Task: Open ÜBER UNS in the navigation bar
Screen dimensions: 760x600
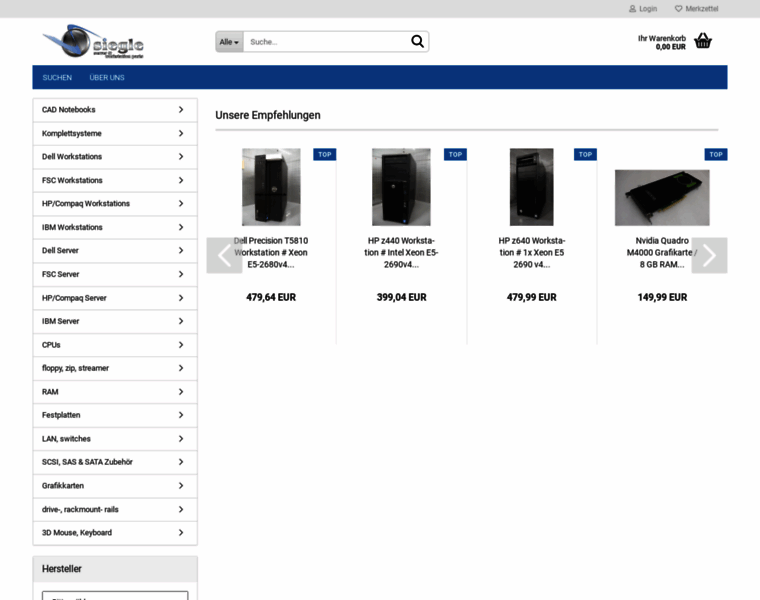Action: click(107, 78)
